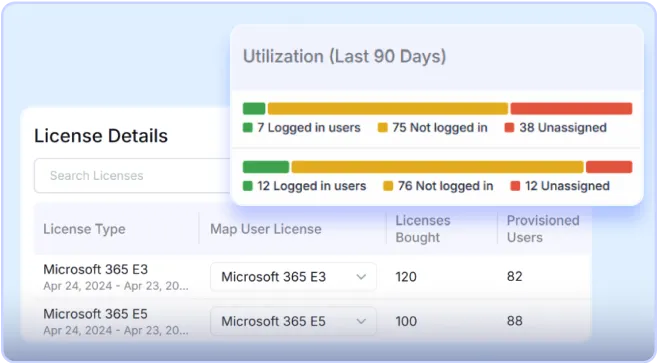Click the 76 Not logged in label
657x363 pixels.
pos(445,186)
